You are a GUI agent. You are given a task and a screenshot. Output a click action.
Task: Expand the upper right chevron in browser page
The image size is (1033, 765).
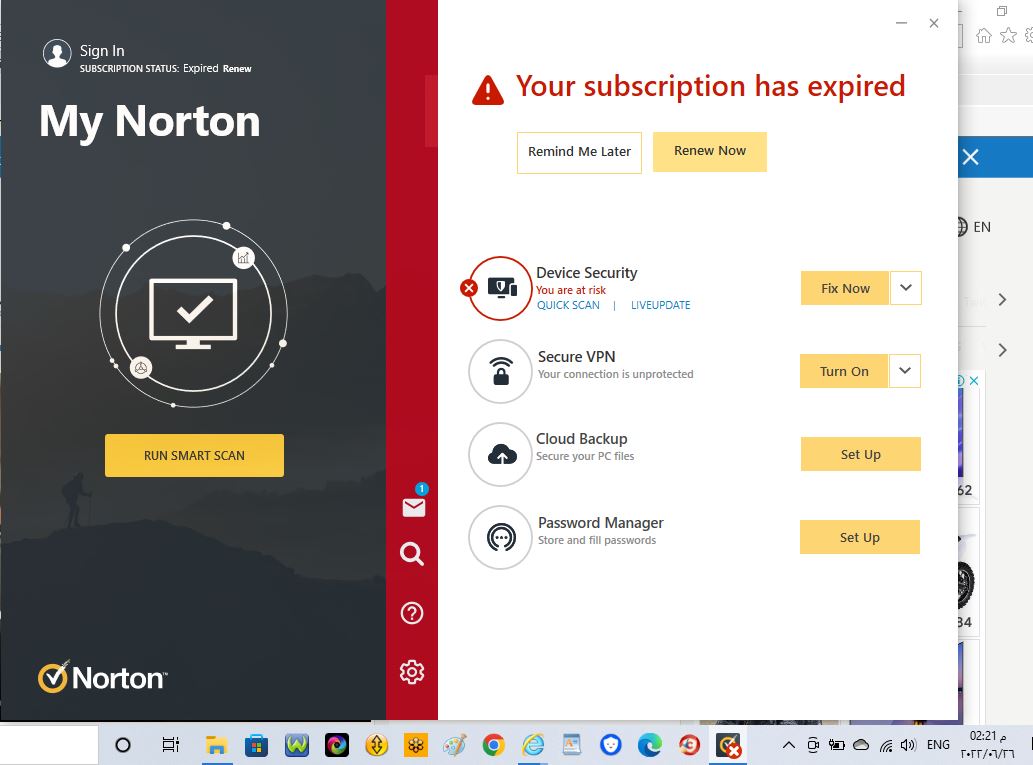1002,300
